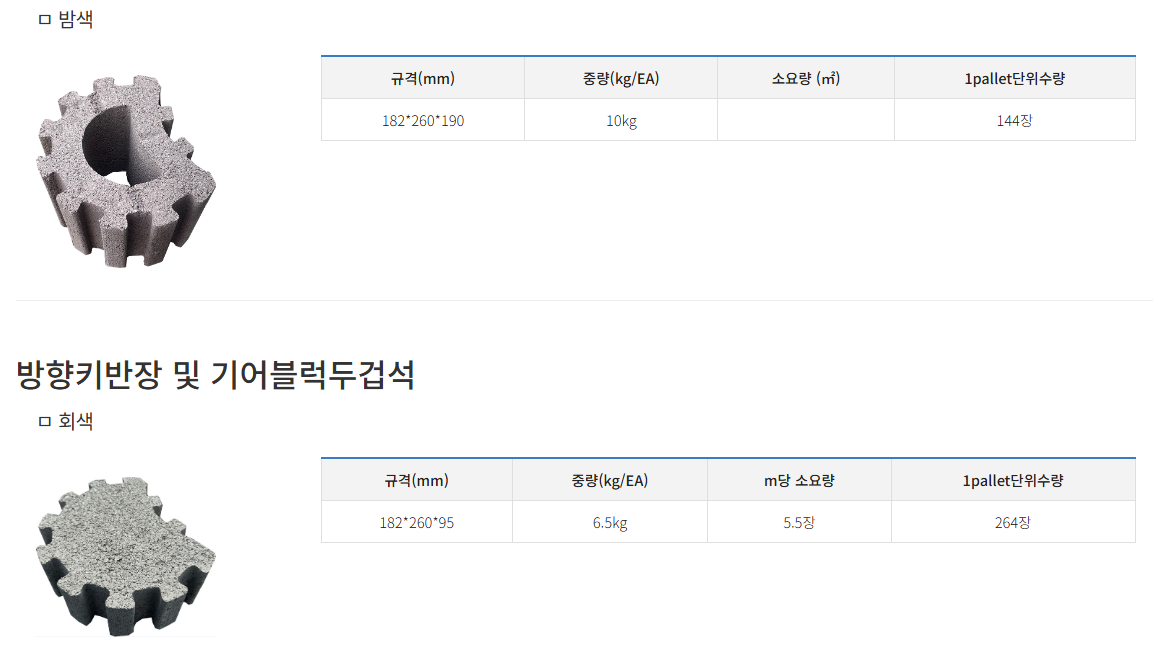Click the square bullet before 회색
This screenshot has height=652, width=1153.
[x=45, y=421]
